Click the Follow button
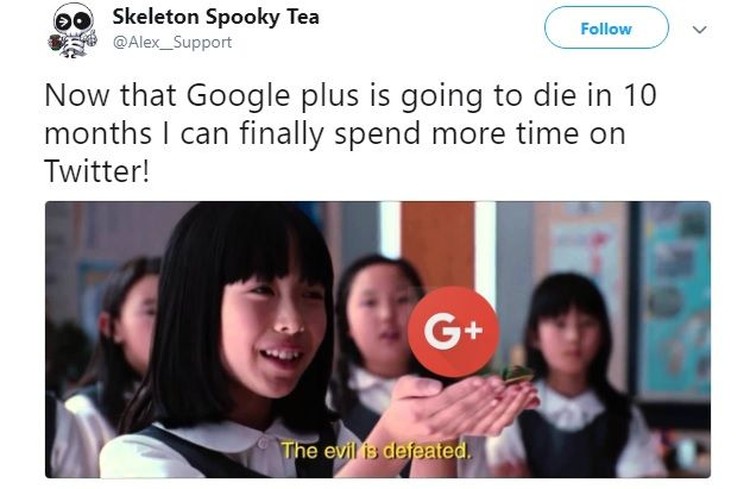The width and height of the screenshot is (750, 489). pyautogui.click(x=606, y=28)
